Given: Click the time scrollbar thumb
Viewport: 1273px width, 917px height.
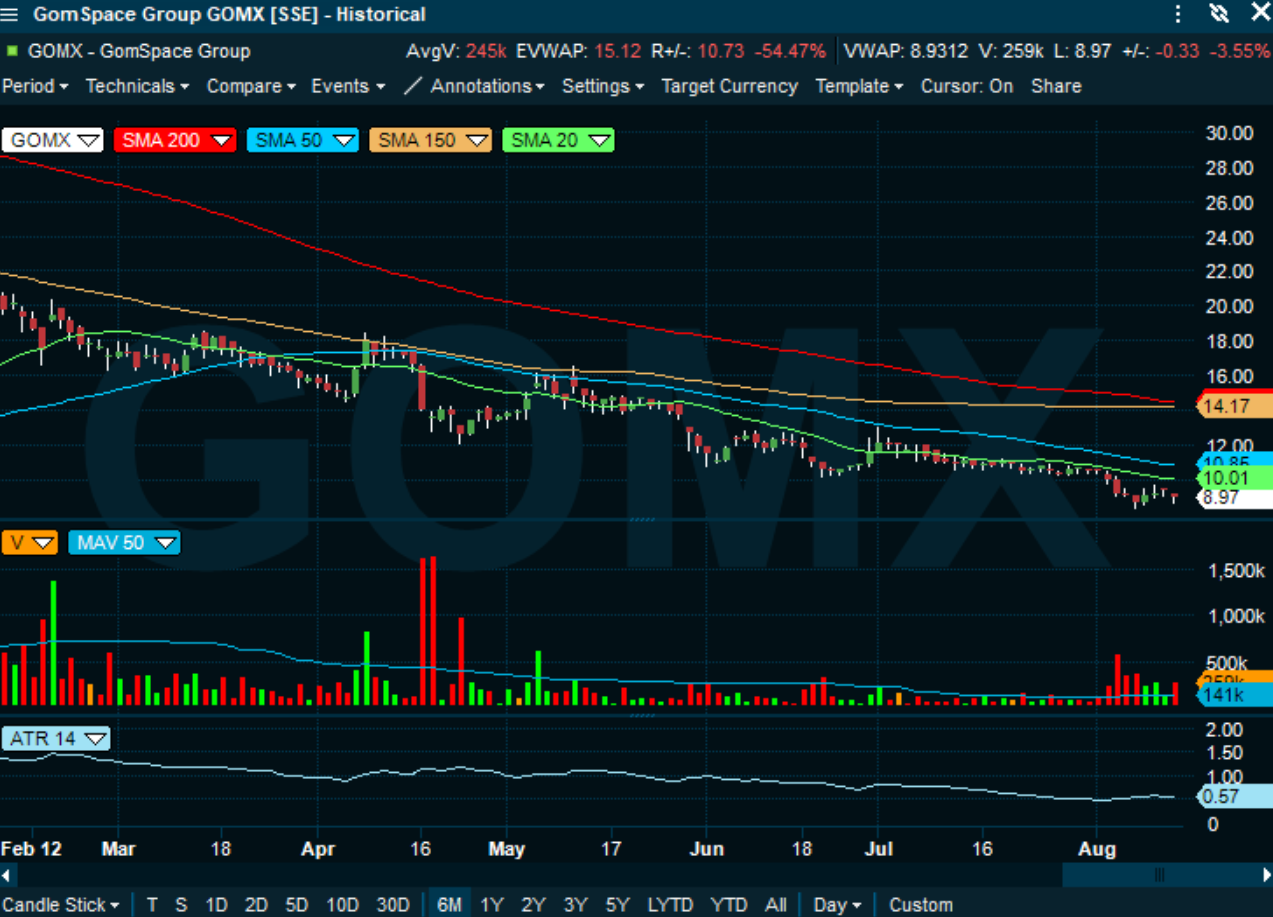Looking at the screenshot, I should coord(1160,876).
